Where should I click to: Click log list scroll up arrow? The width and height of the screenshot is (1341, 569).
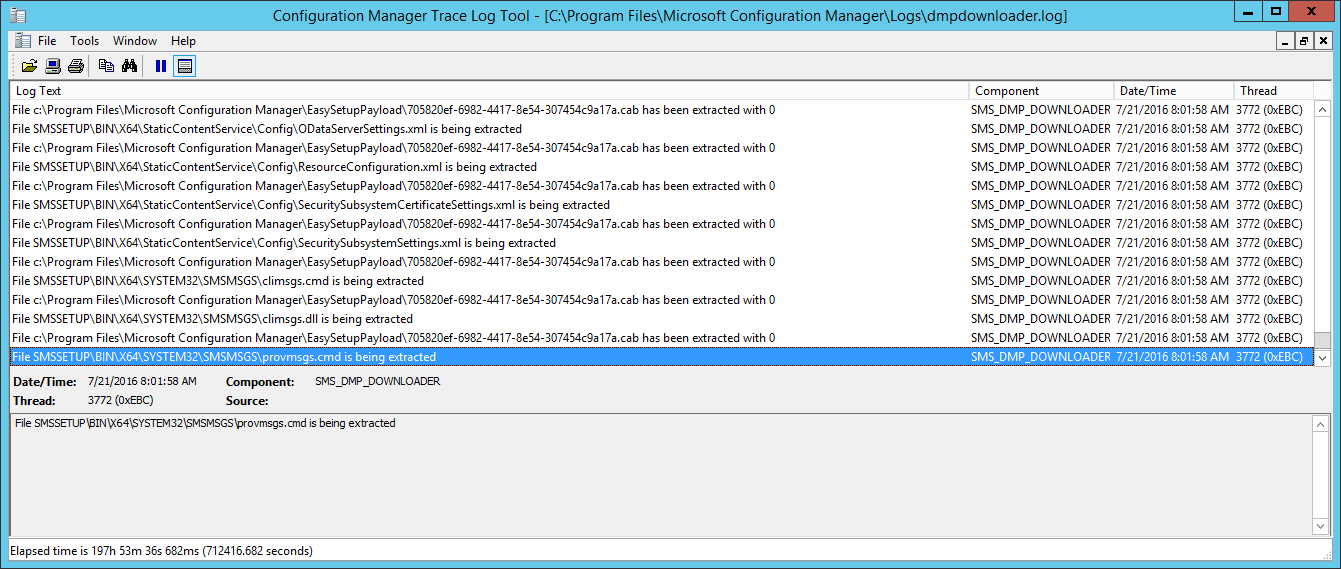click(1322, 109)
